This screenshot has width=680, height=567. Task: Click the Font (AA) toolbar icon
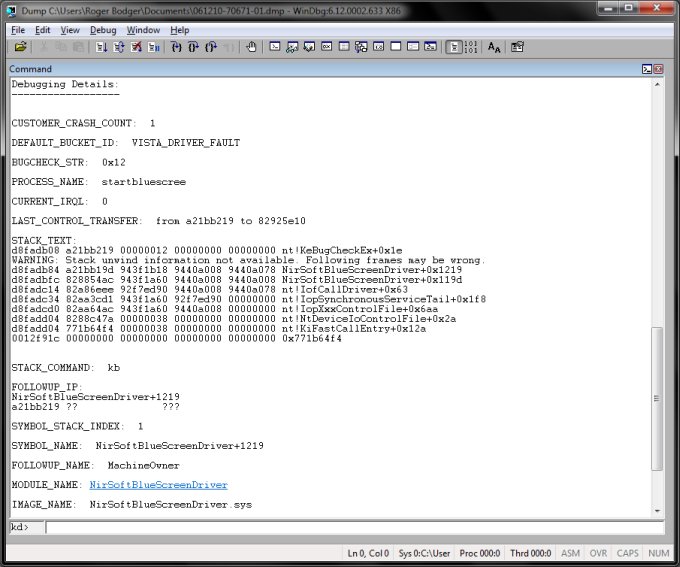pos(494,47)
